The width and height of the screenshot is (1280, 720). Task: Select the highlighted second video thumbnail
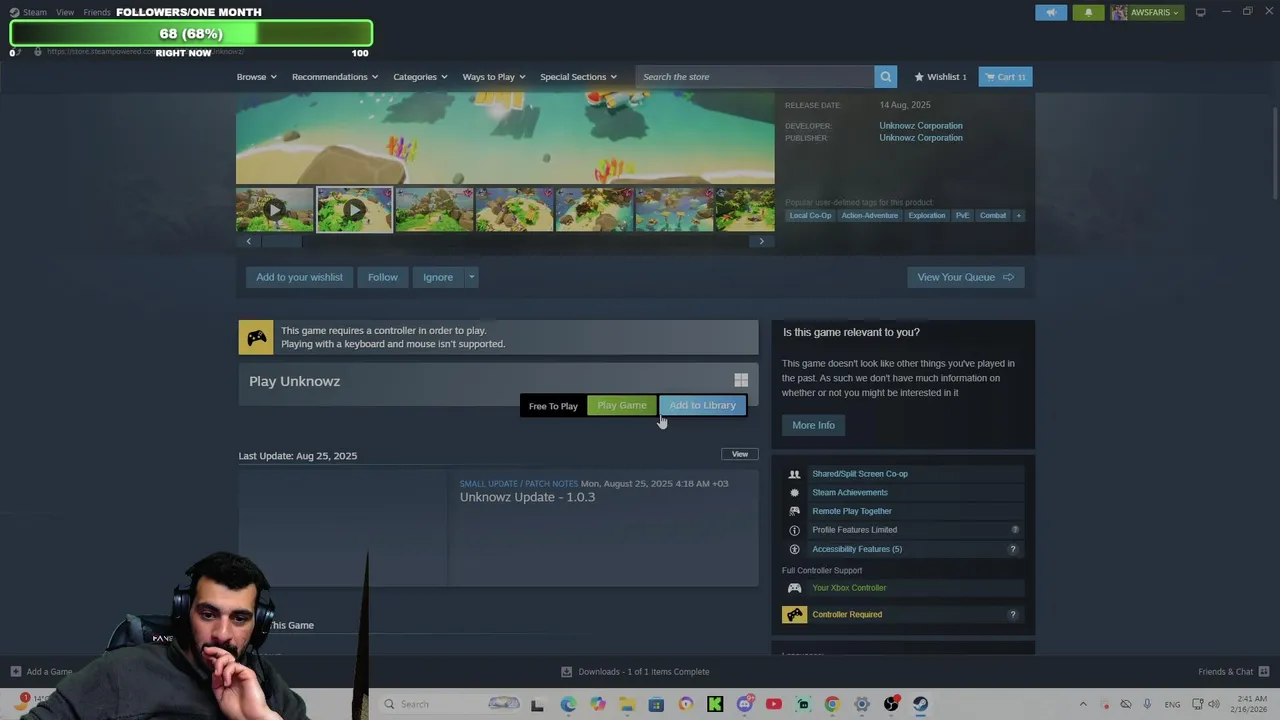354,210
